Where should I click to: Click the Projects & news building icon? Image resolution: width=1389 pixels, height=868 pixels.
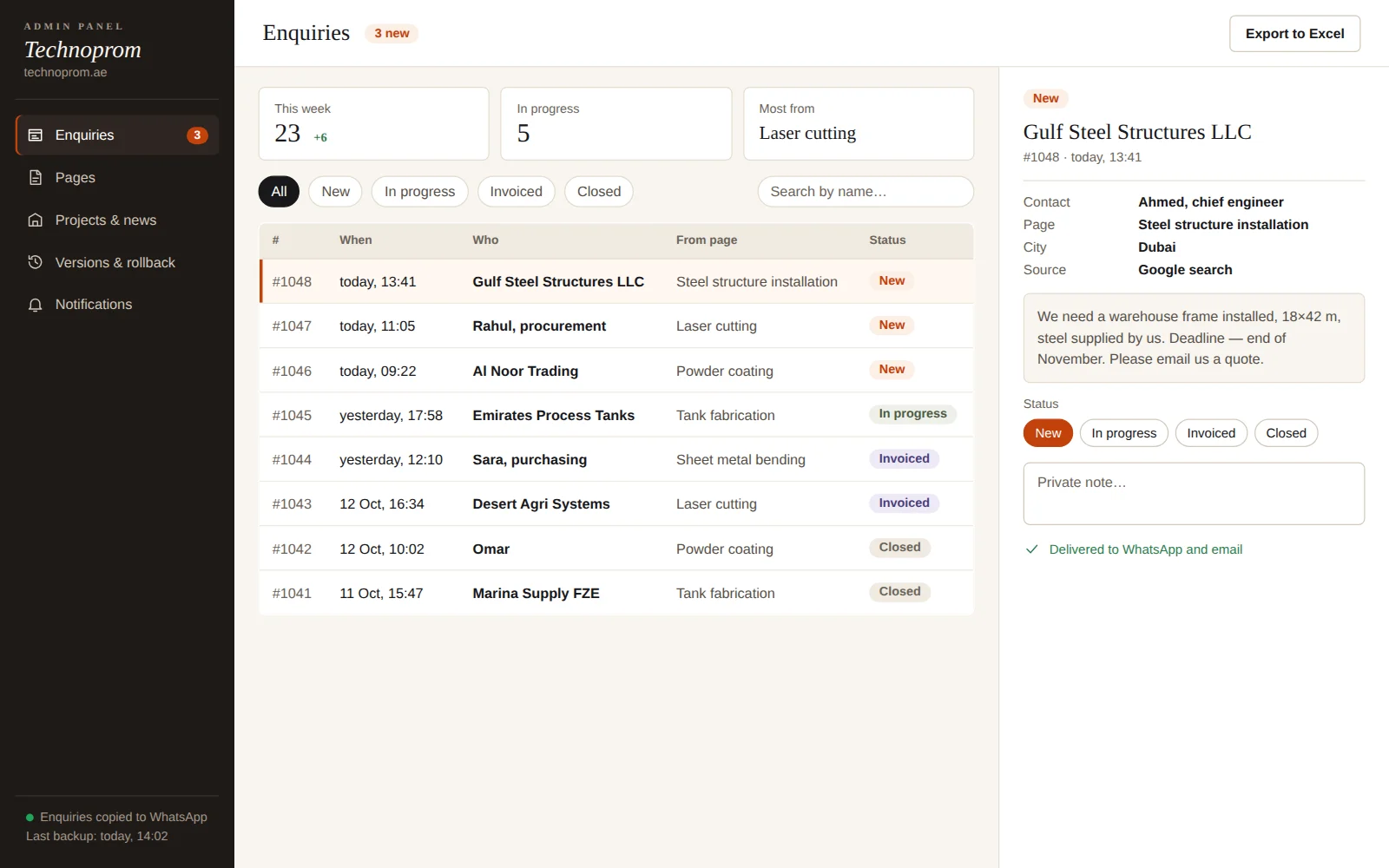(36, 220)
